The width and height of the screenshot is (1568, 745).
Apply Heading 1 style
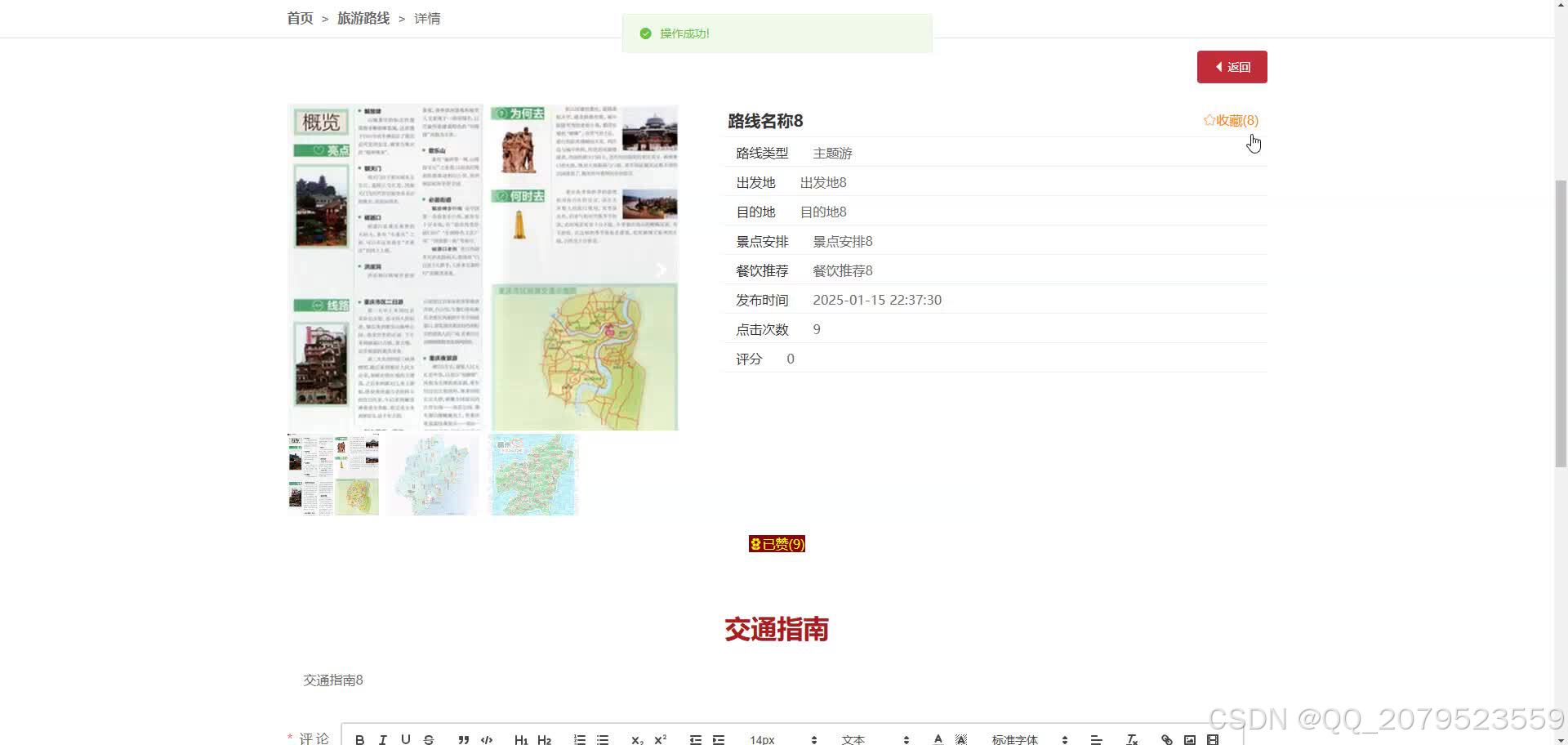521,739
